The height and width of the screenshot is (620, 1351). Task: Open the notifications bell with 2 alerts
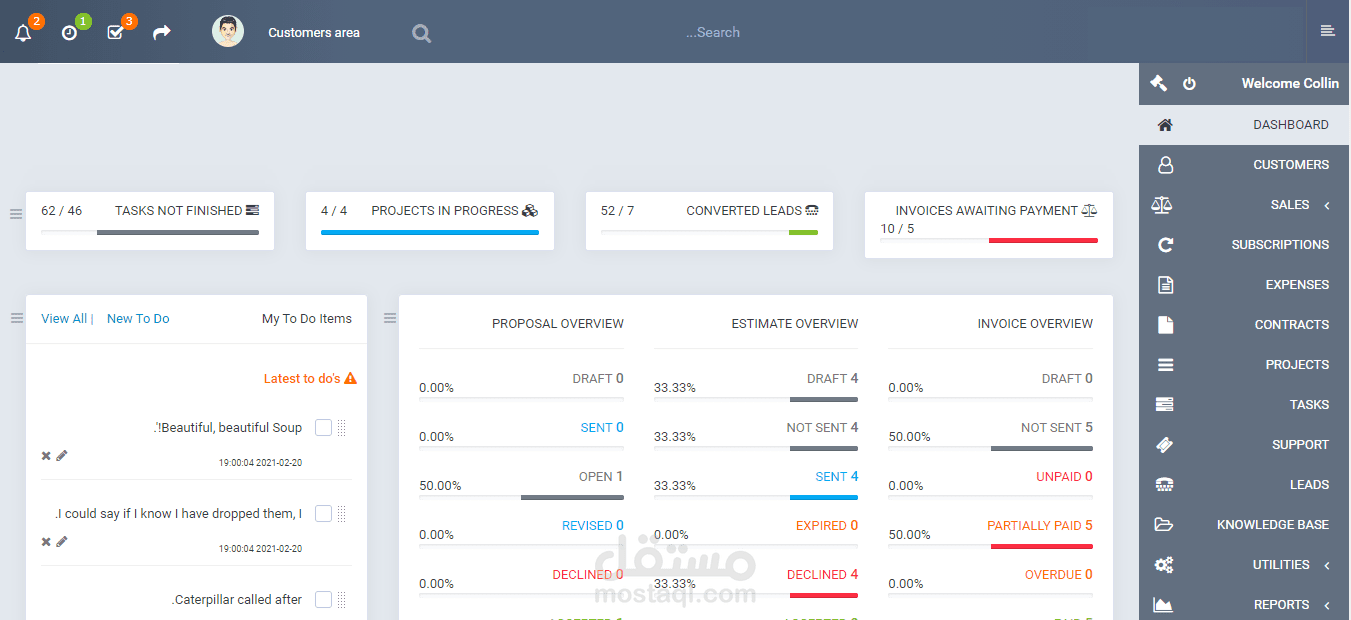[23, 32]
